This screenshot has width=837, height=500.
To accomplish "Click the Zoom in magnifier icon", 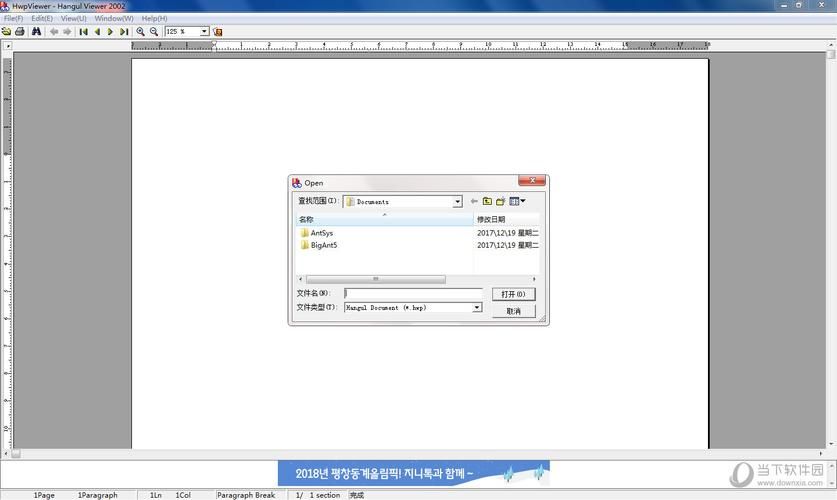I will [x=141, y=32].
